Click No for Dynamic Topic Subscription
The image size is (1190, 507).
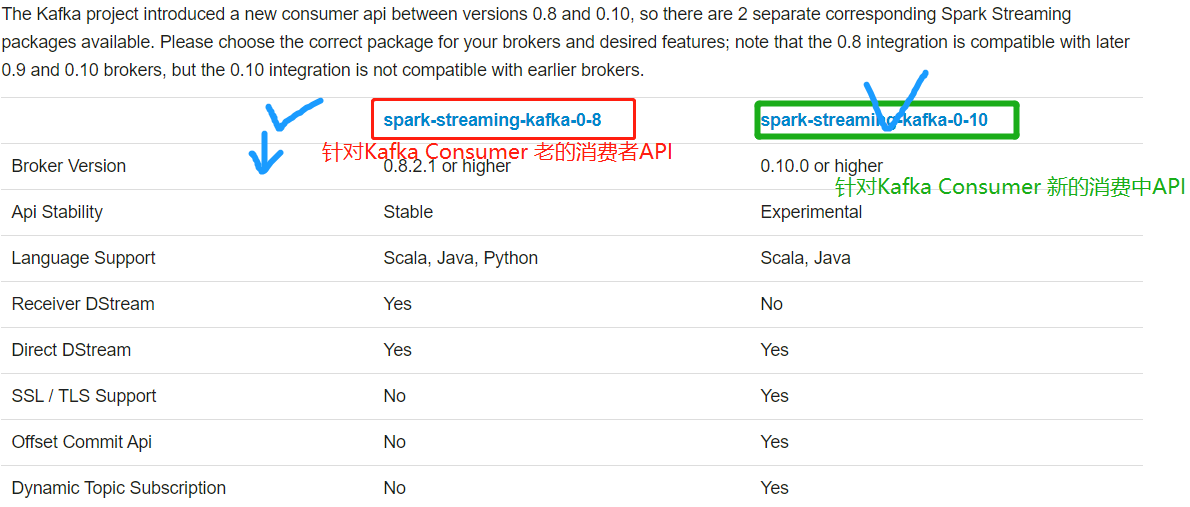[x=395, y=487]
